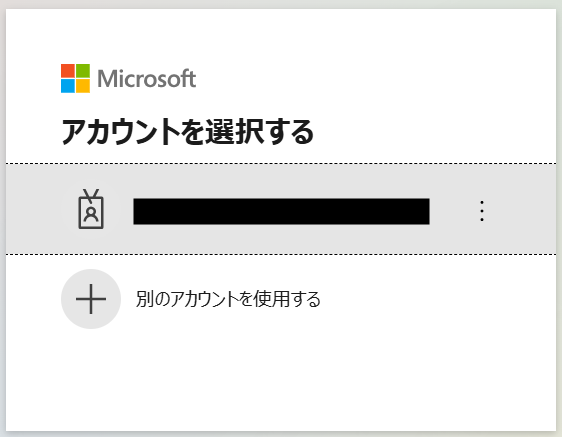Image resolution: width=562 pixels, height=437 pixels.
Task: Click the plus icon to add account
Action: [x=91, y=299]
